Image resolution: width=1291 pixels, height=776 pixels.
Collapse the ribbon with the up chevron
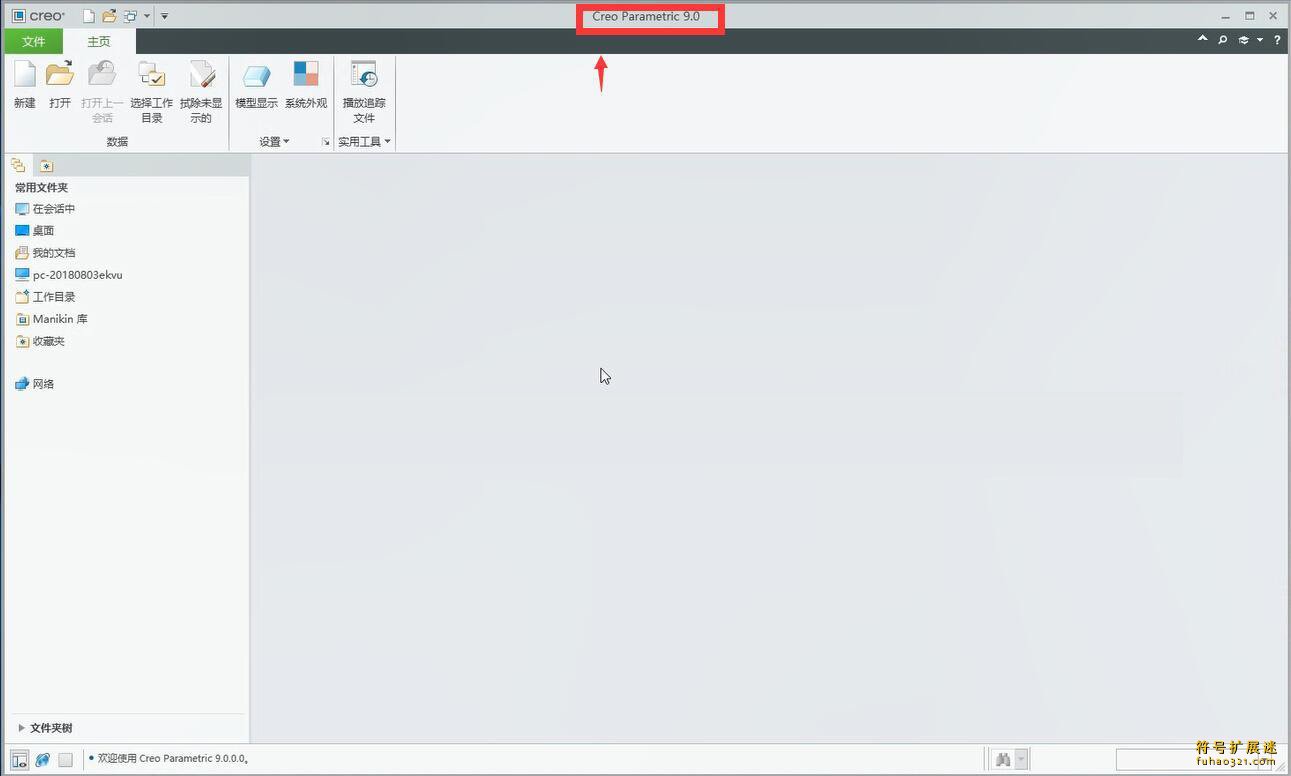1203,40
